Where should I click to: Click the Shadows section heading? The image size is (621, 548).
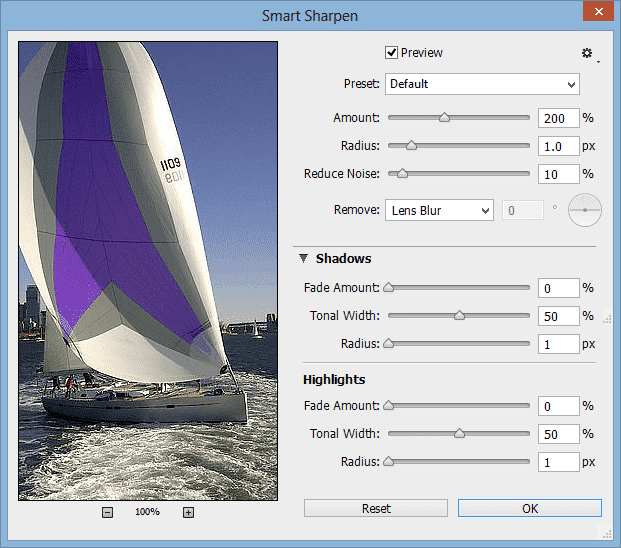click(343, 259)
